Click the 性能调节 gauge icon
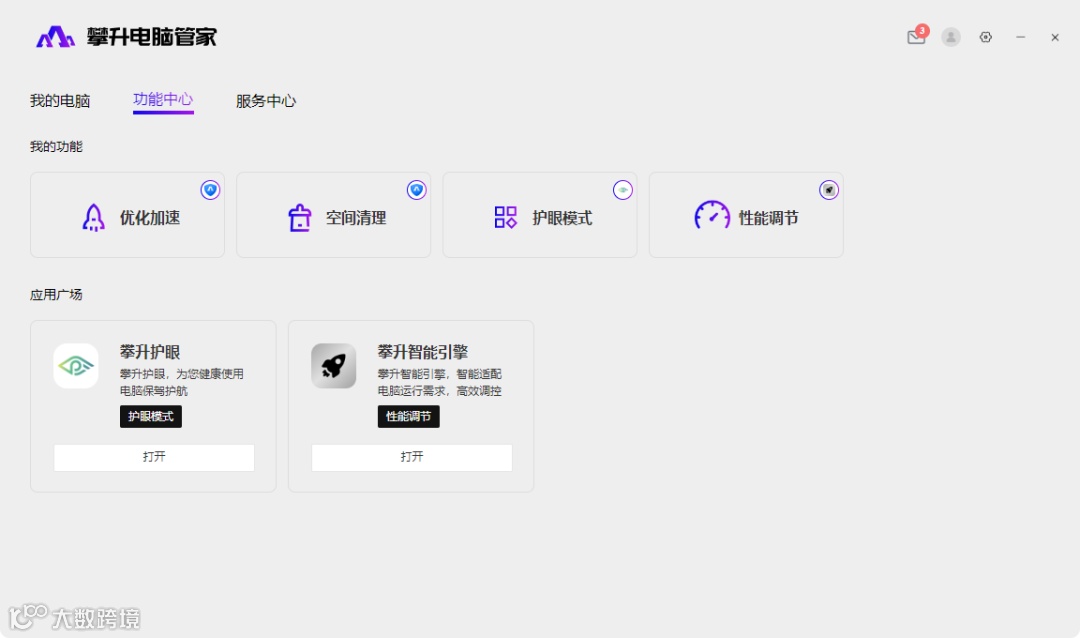1080x638 pixels. [712, 216]
